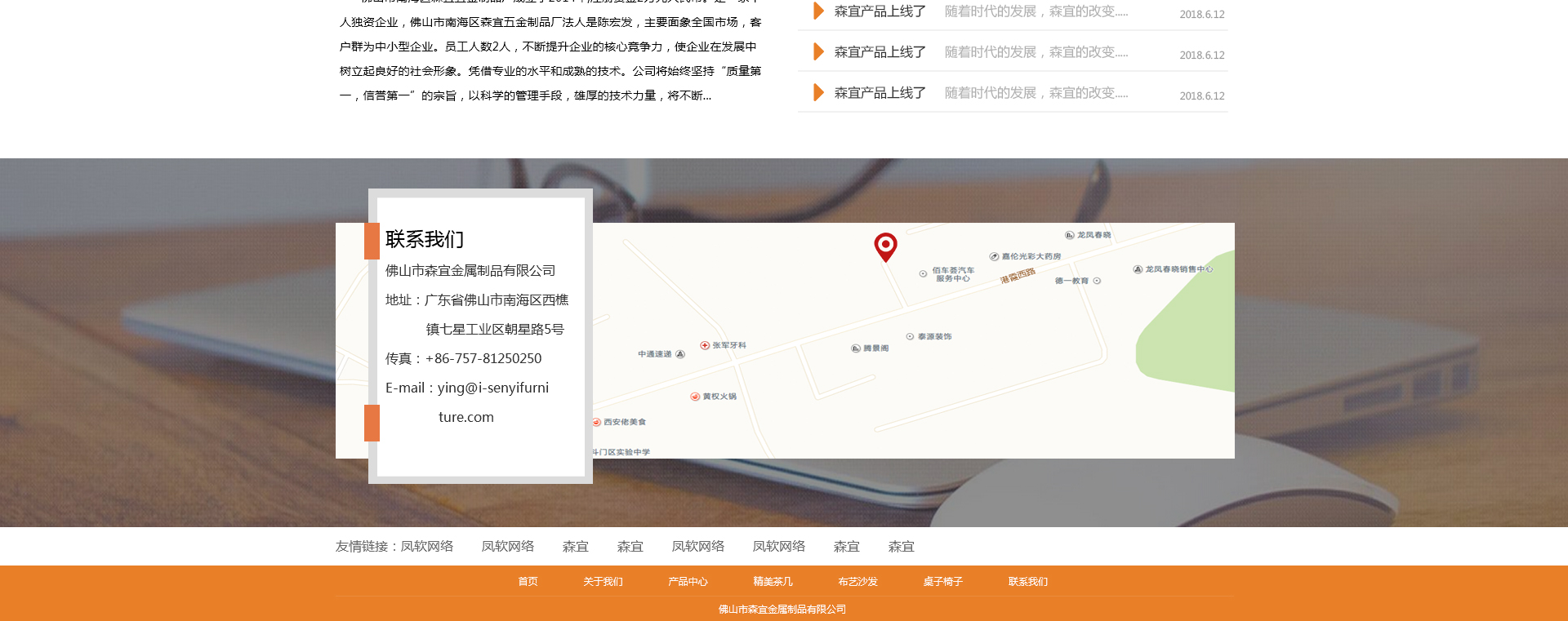Viewport: 1568px width, 621px height.
Task: Open 首页 in the footer menu
Action: click(x=528, y=582)
